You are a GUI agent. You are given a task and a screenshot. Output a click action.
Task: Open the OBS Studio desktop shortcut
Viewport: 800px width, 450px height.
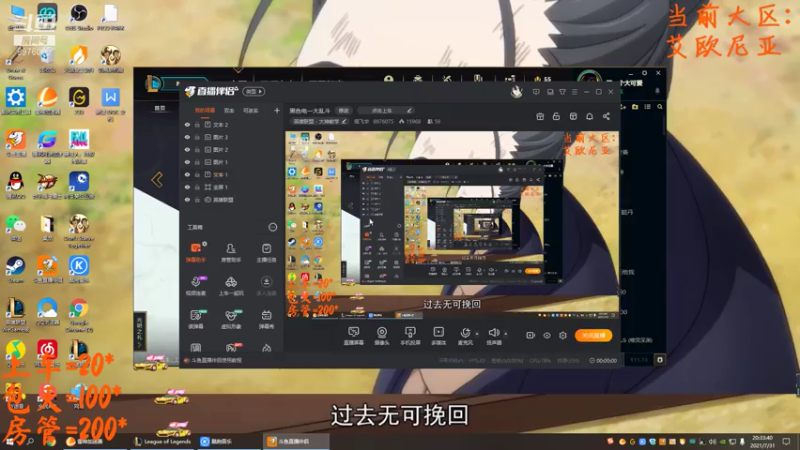click(79, 17)
